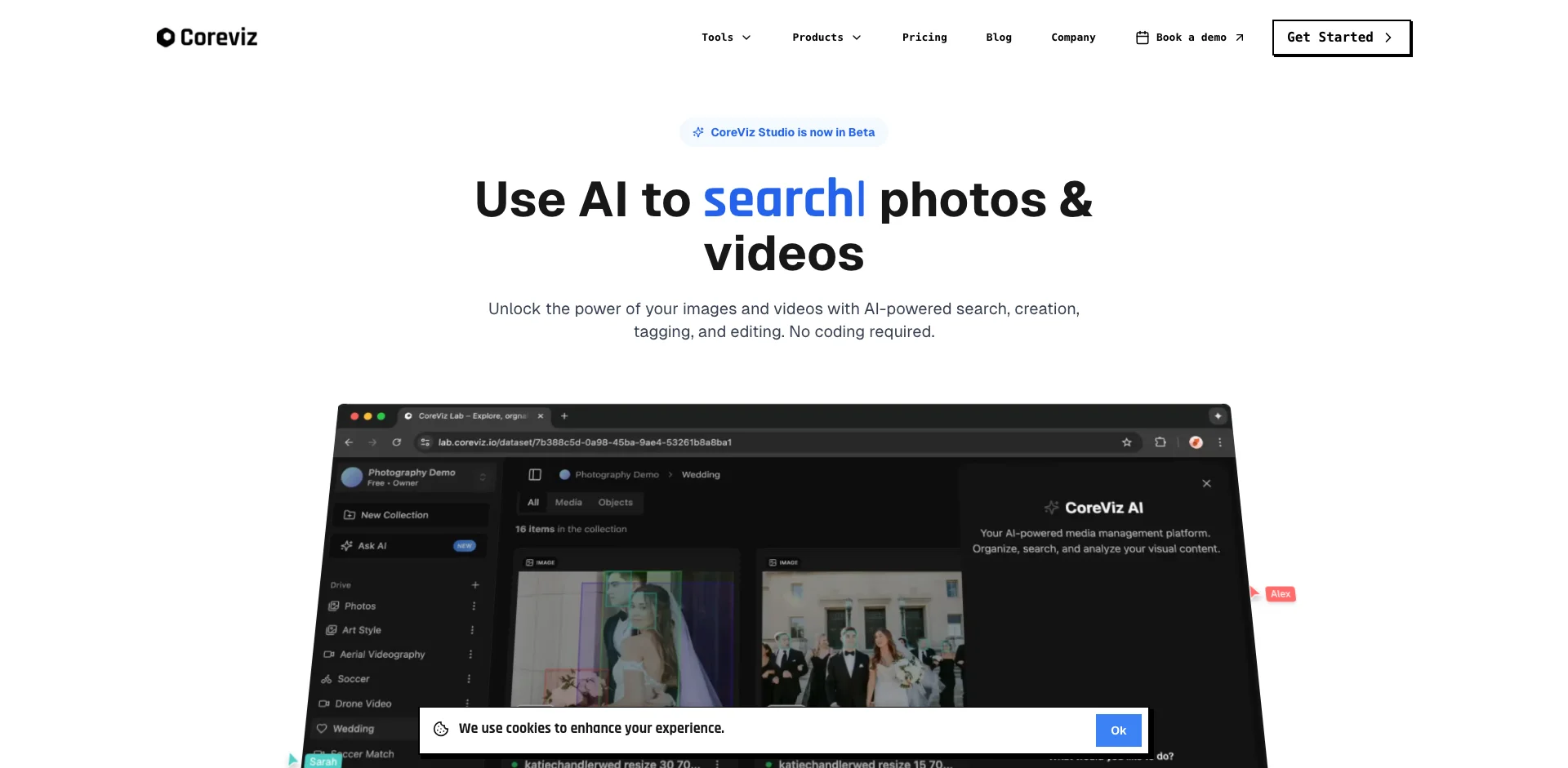Click the reload icon in the mock browser
The image size is (1568, 768).
point(397,442)
